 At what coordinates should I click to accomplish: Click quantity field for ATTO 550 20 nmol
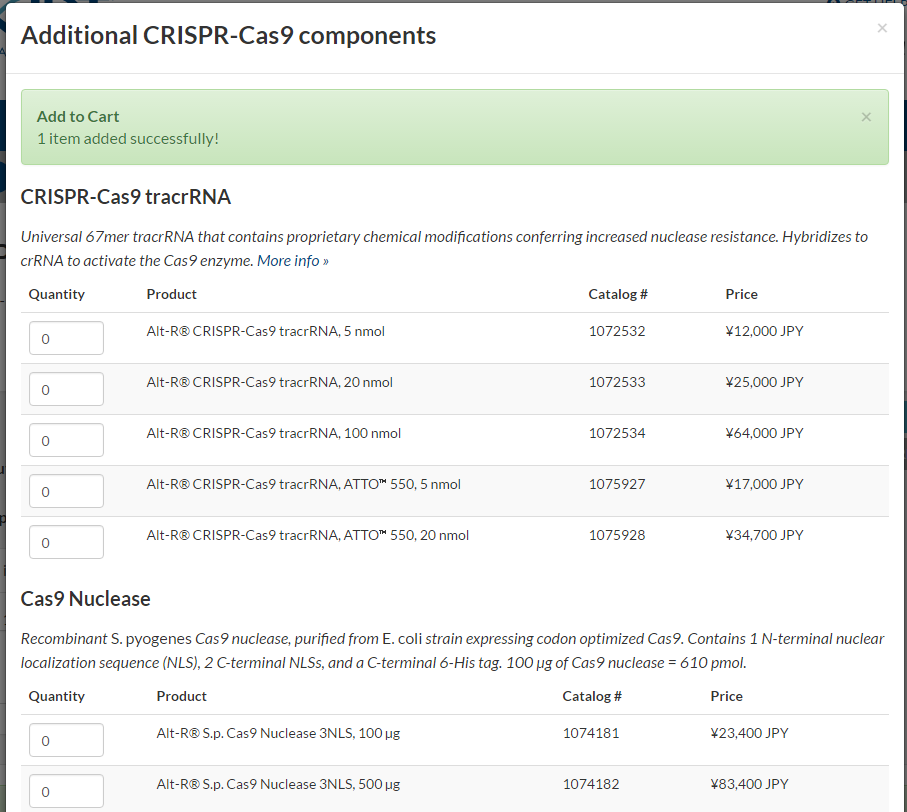pyautogui.click(x=67, y=542)
